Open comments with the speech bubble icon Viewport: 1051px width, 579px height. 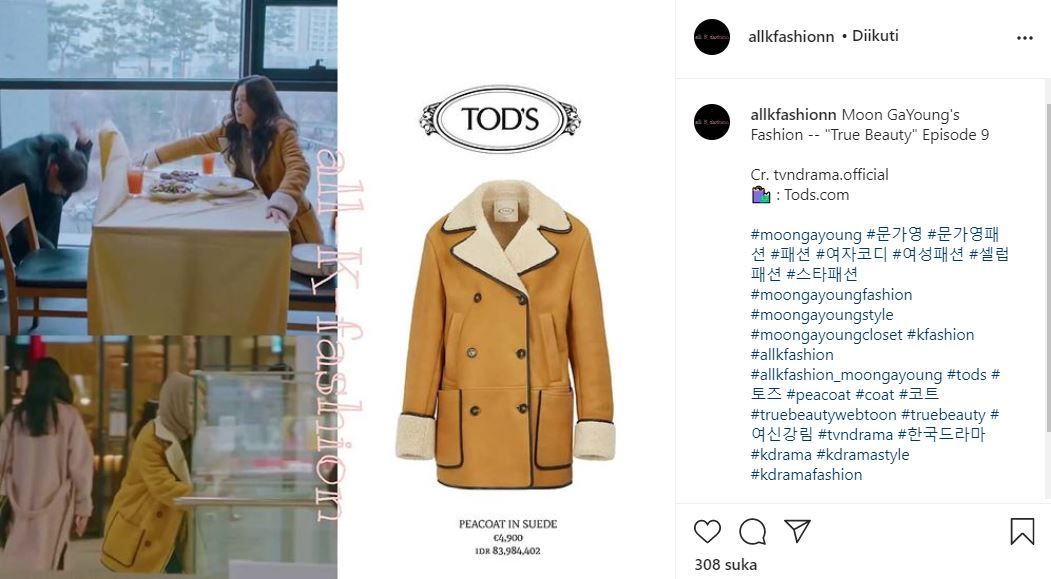pyautogui.click(x=752, y=531)
